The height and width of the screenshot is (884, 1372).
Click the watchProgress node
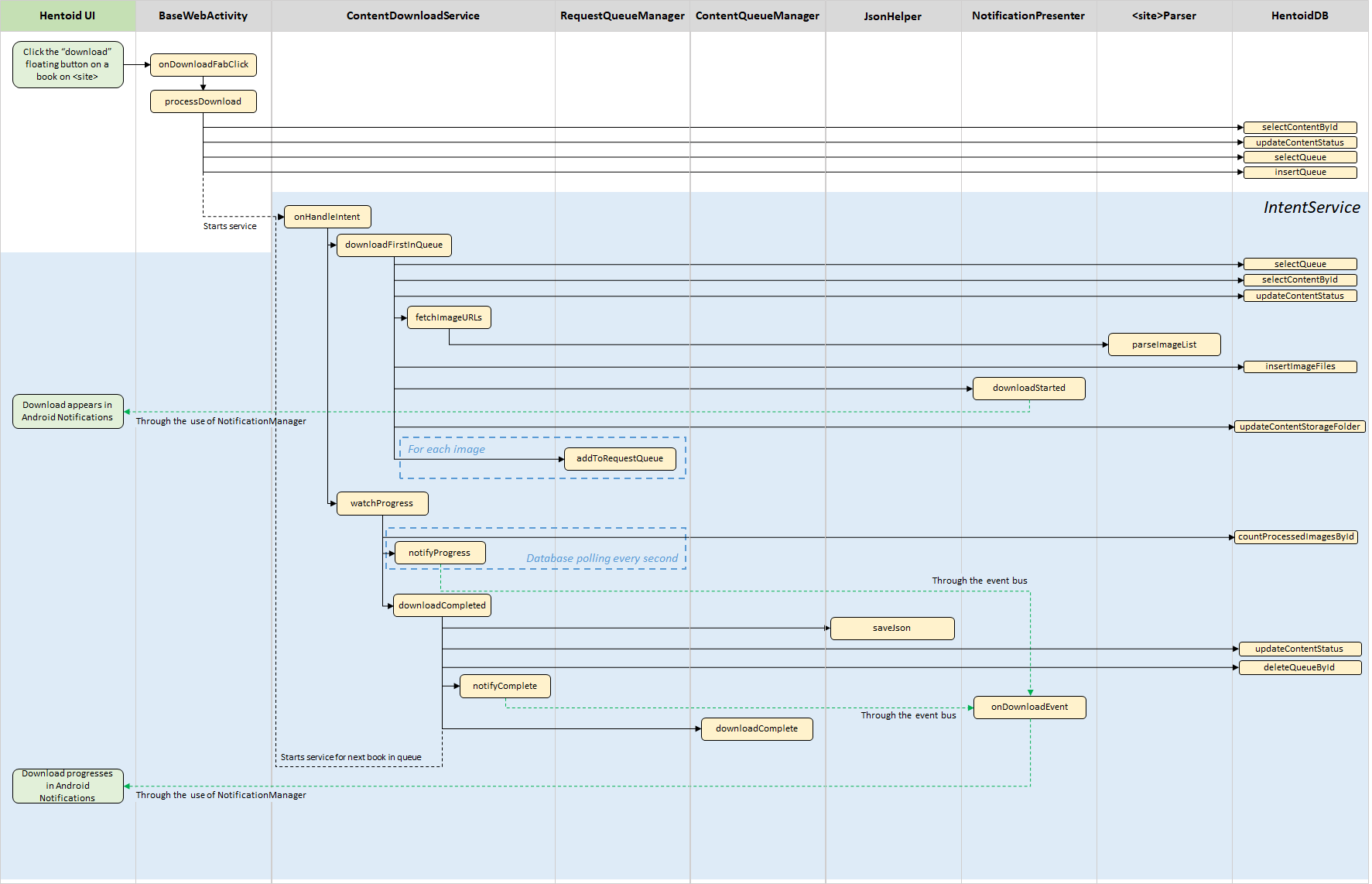click(x=382, y=503)
